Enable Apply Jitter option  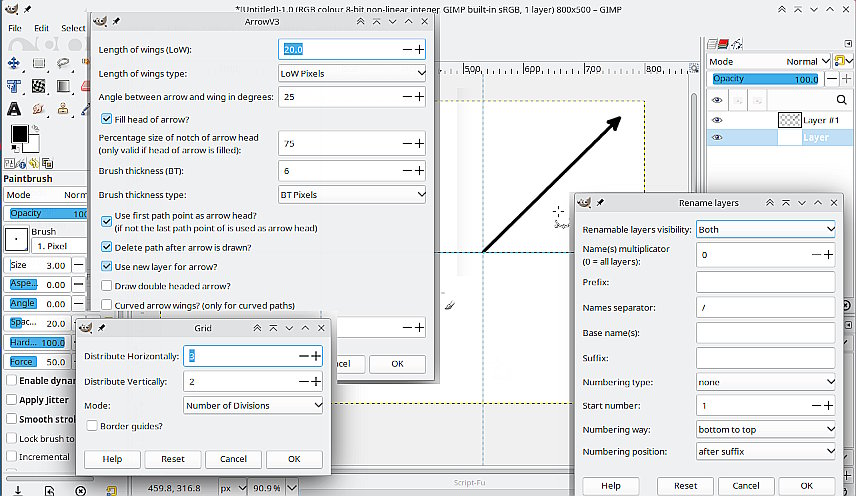pyautogui.click(x=11, y=399)
